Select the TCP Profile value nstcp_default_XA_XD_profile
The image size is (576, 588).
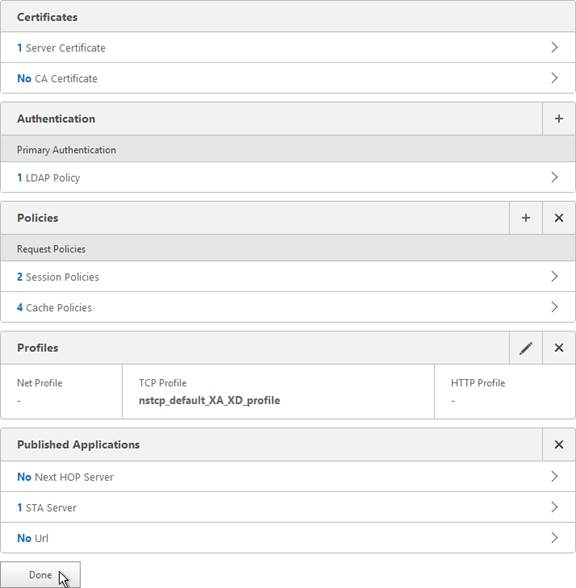tap(209, 400)
